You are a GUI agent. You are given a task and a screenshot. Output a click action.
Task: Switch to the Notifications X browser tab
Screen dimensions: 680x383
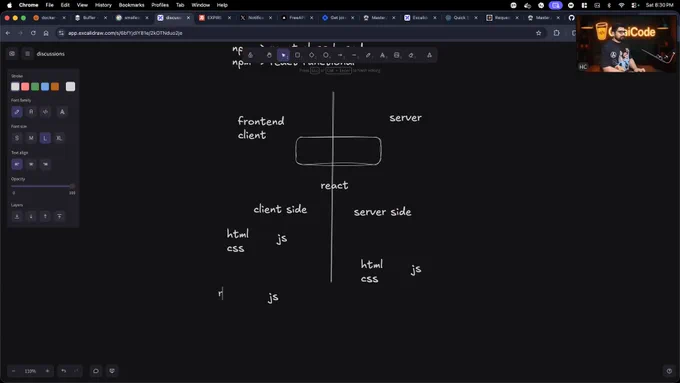coord(255,18)
